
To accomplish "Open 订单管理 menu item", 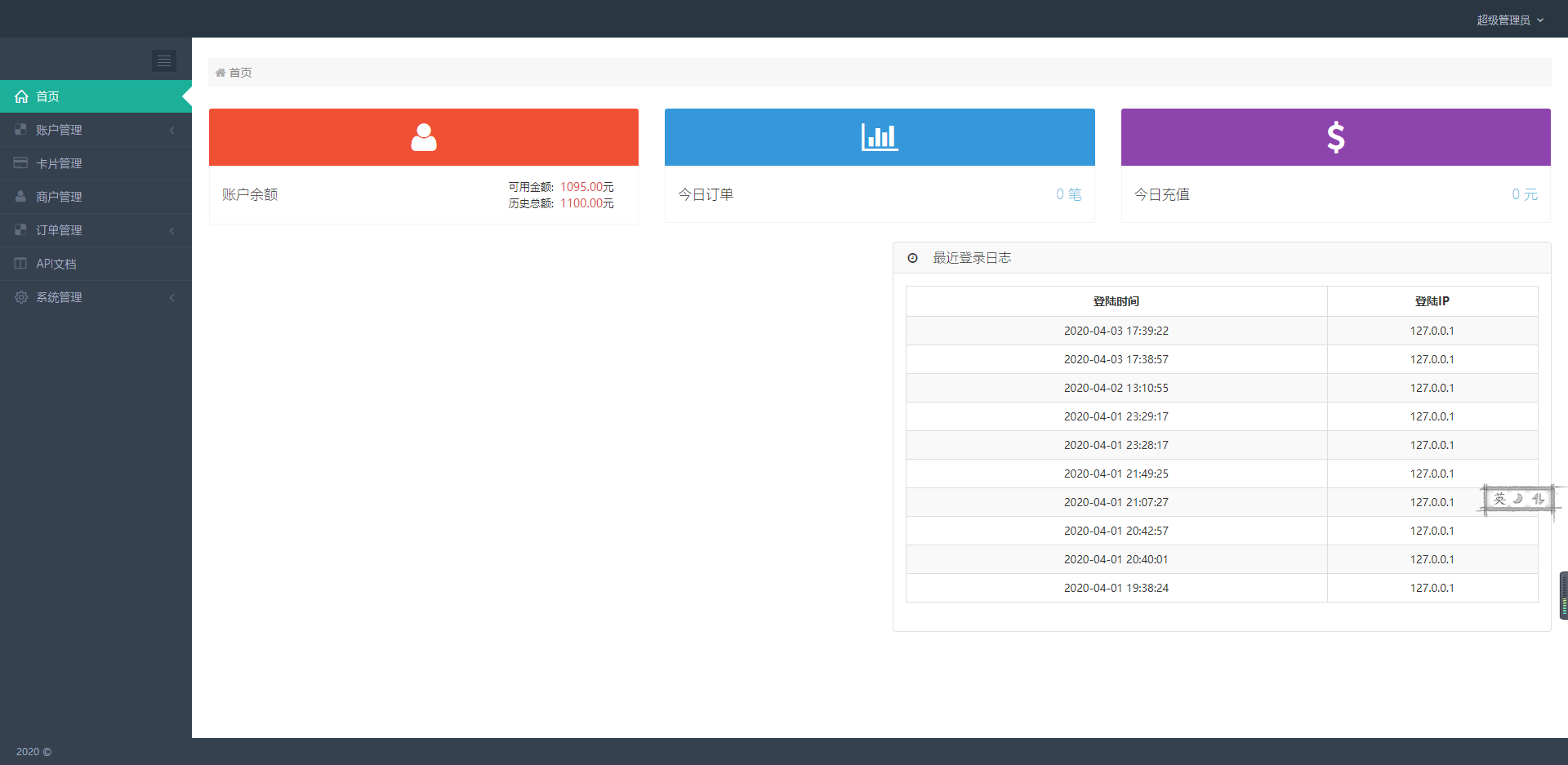I will pyautogui.click(x=96, y=230).
